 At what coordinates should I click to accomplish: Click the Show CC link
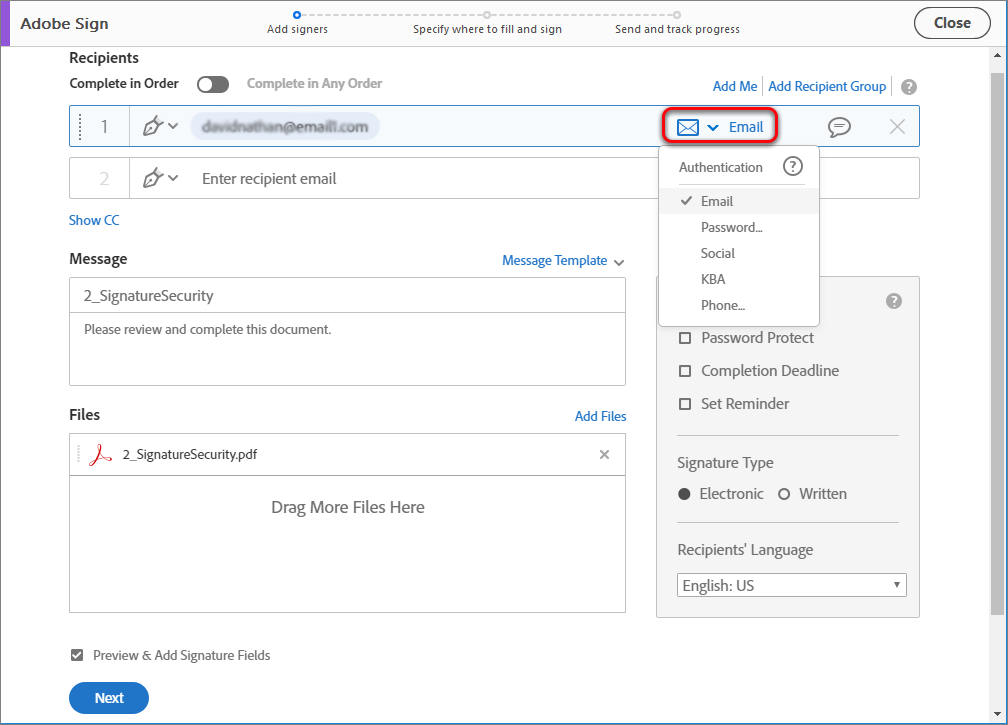click(93, 219)
